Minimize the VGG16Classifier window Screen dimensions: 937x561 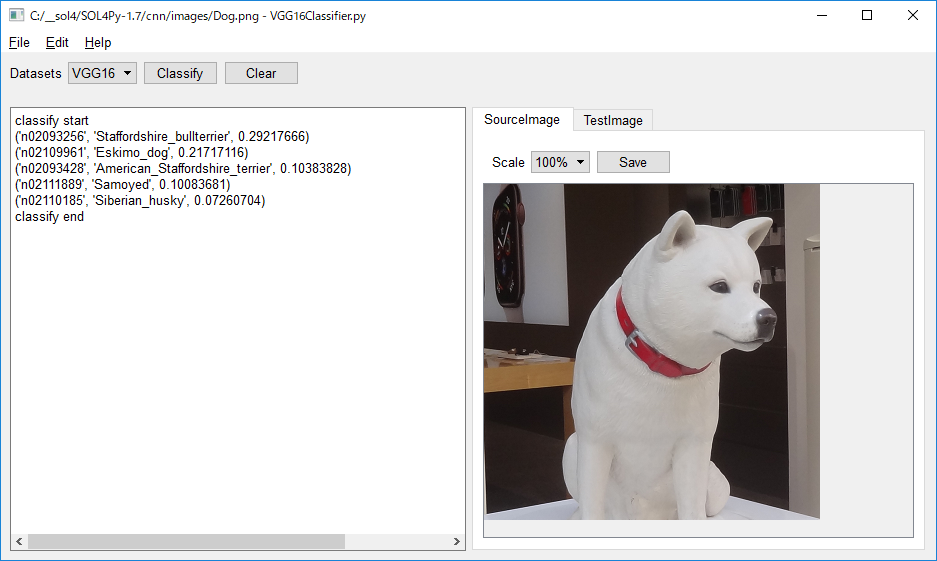point(822,16)
